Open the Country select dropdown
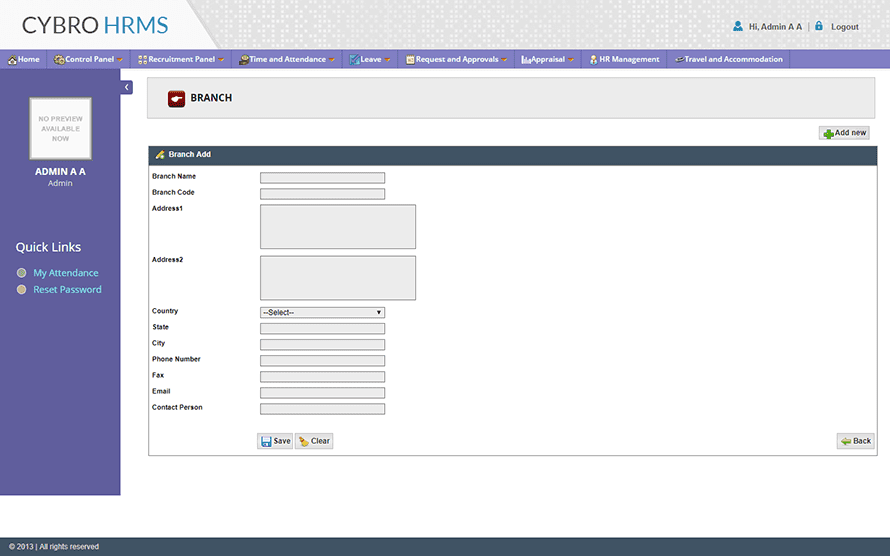This screenshot has width=890, height=556. click(322, 313)
